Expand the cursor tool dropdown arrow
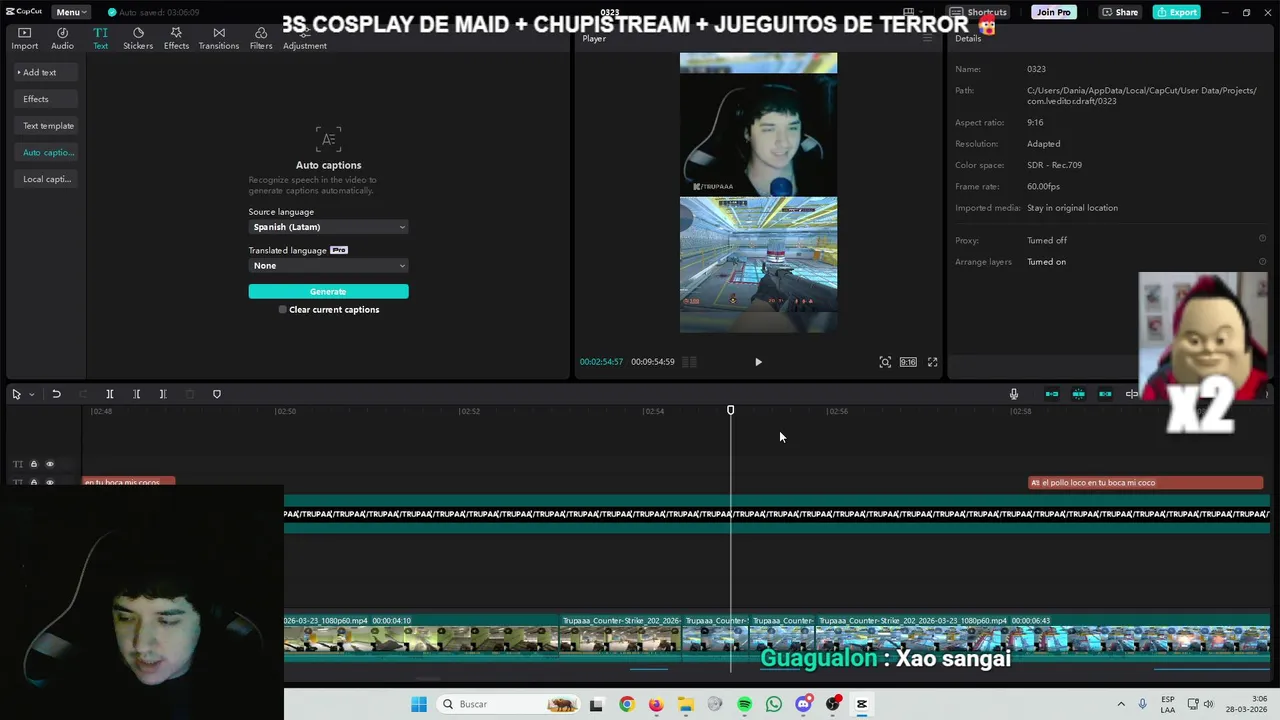The height and width of the screenshot is (720, 1280). pyautogui.click(x=32, y=394)
